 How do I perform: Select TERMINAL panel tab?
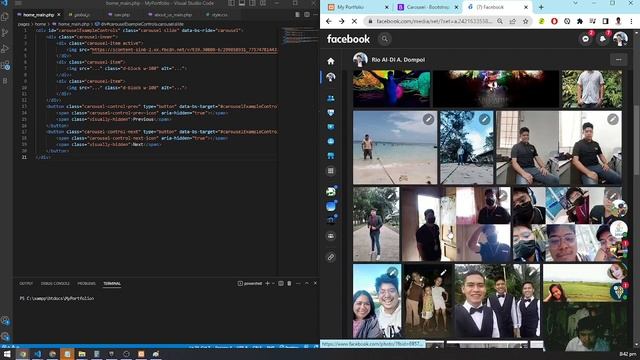(112, 283)
